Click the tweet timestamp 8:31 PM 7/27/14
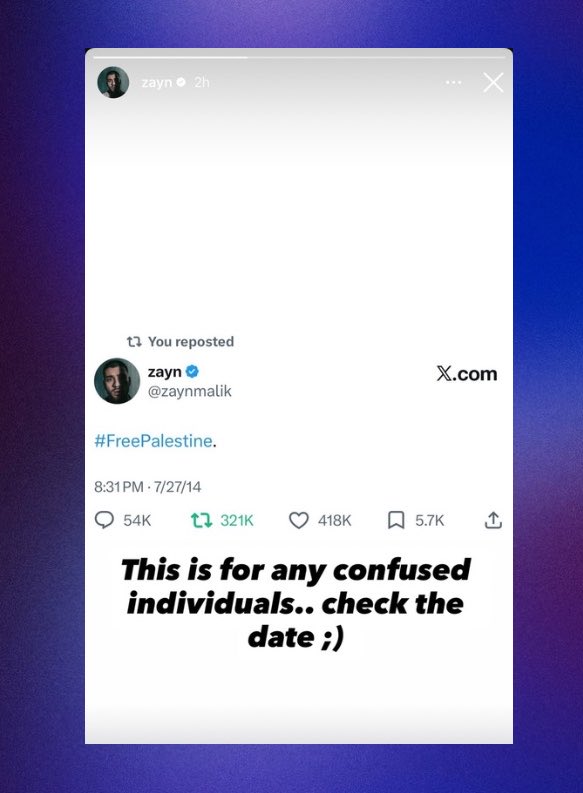 pyautogui.click(x=148, y=487)
